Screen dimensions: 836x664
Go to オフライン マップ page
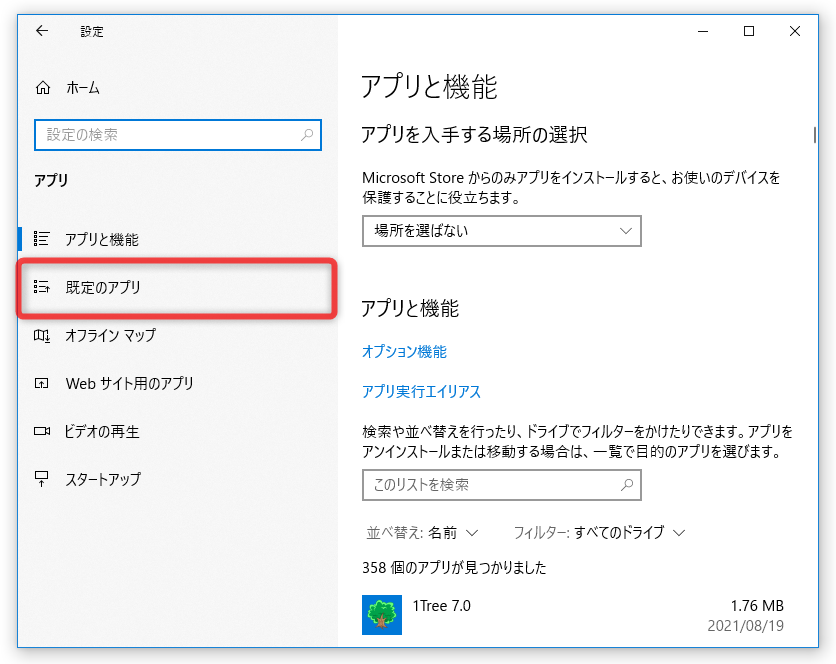178,335
